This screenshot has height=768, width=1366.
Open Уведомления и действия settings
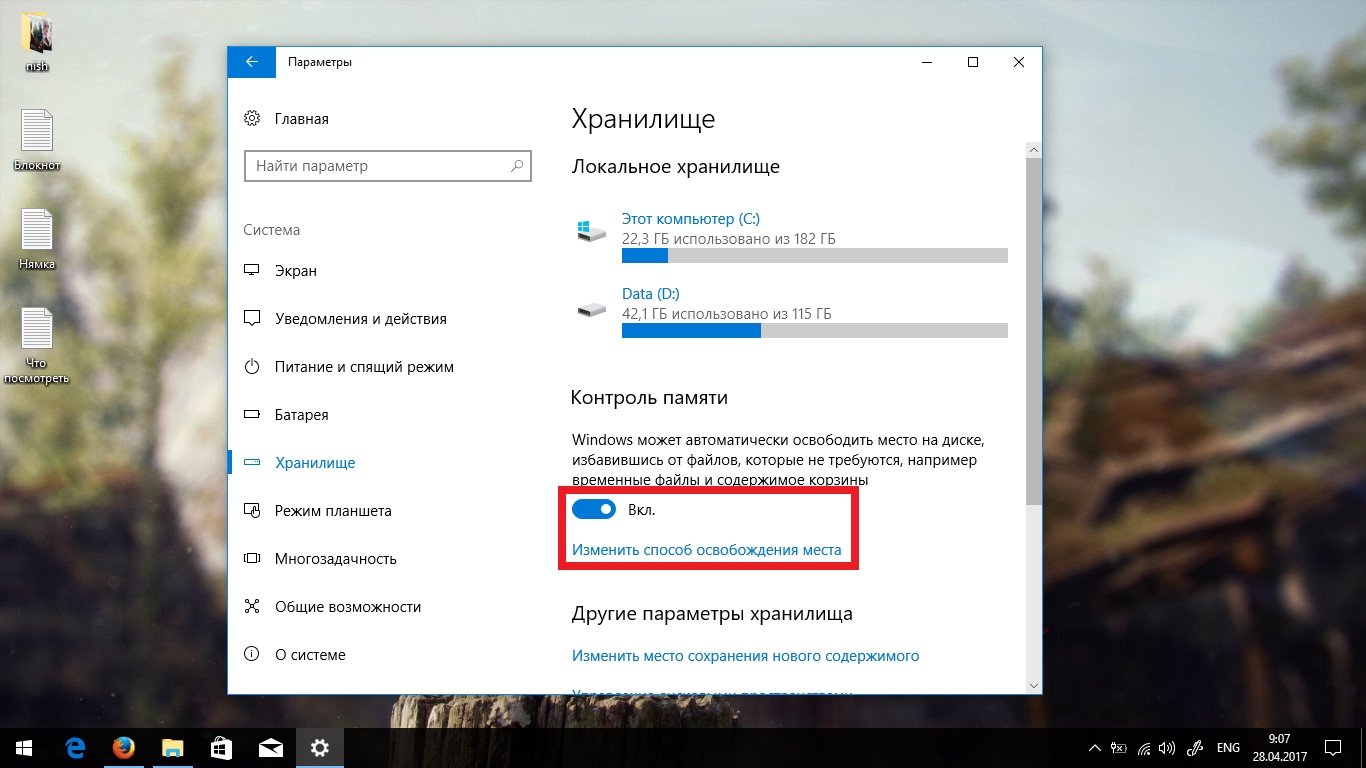click(360, 319)
